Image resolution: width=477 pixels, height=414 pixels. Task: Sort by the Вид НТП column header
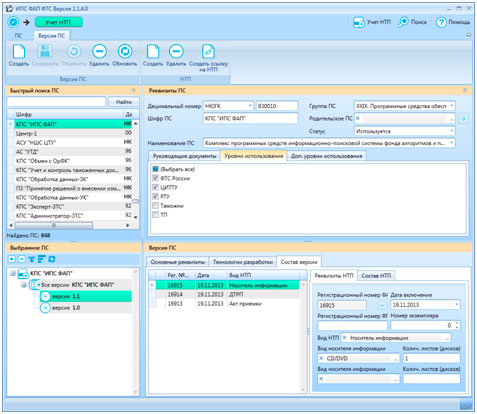[x=263, y=275]
